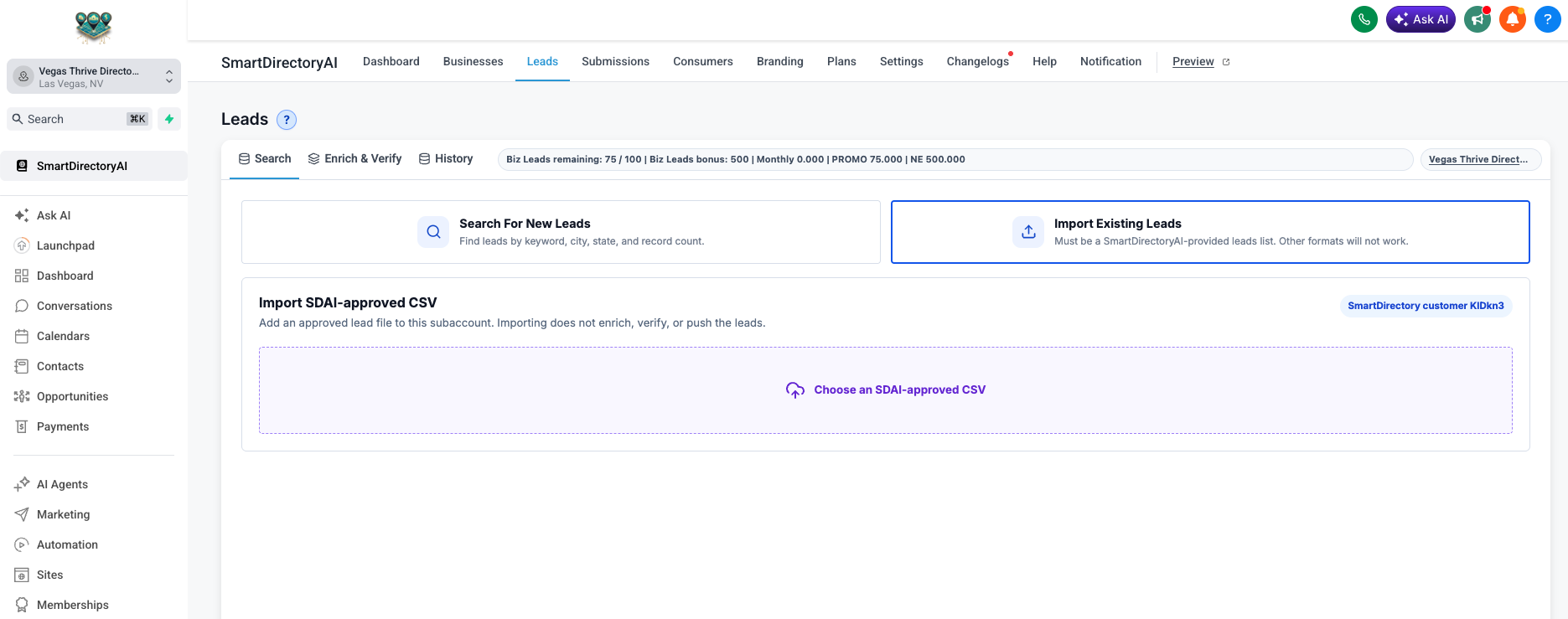
Task: Click the blue help question mark in header
Action: [x=1548, y=19]
